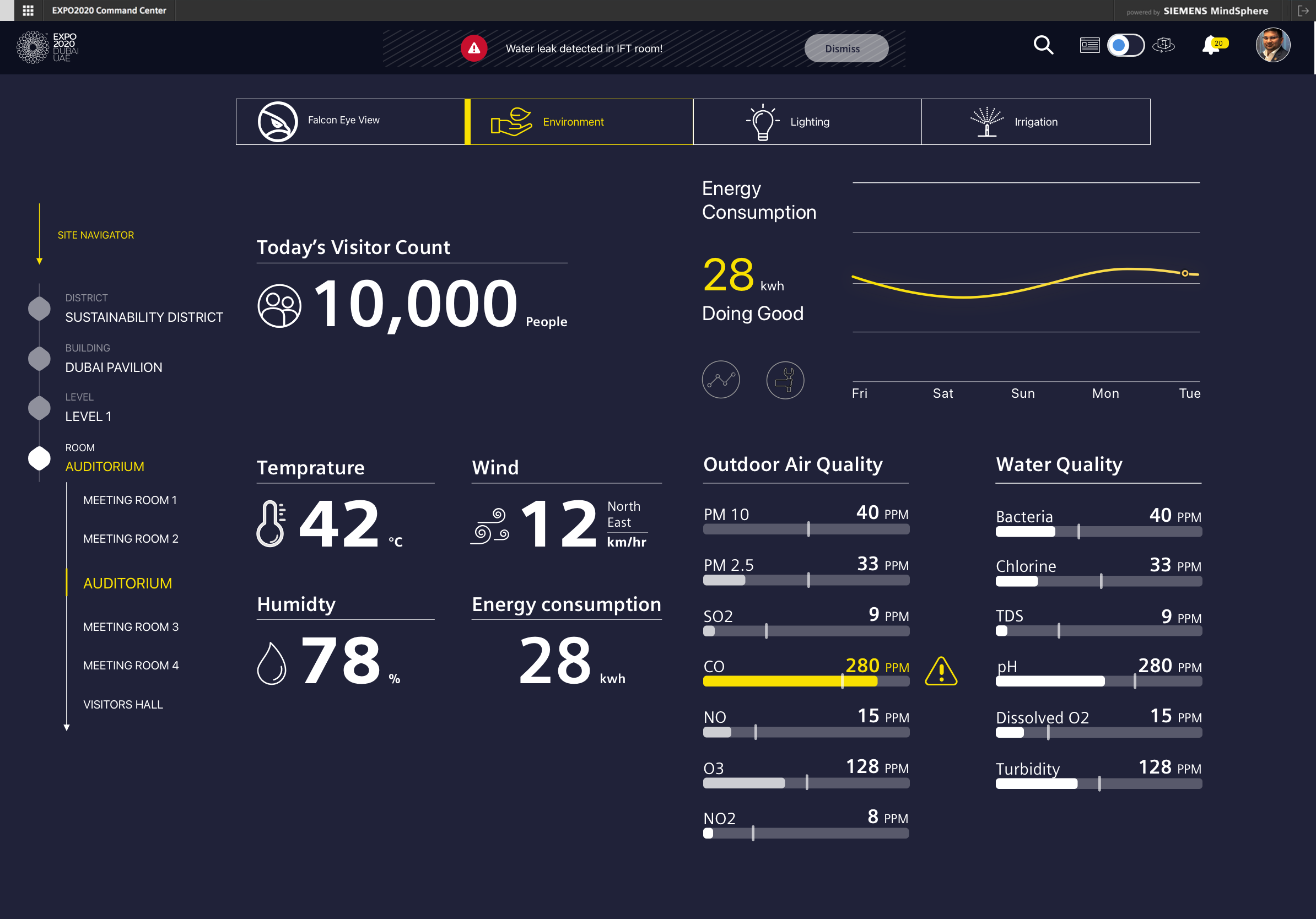Open the news feed icon near the toggle
This screenshot has width=1316, height=919.
[1090, 45]
